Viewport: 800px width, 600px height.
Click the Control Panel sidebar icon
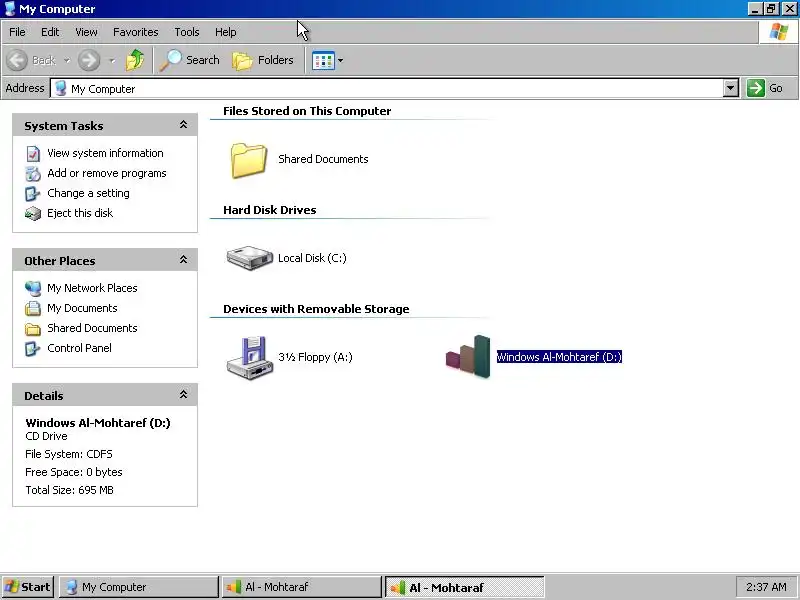33,348
